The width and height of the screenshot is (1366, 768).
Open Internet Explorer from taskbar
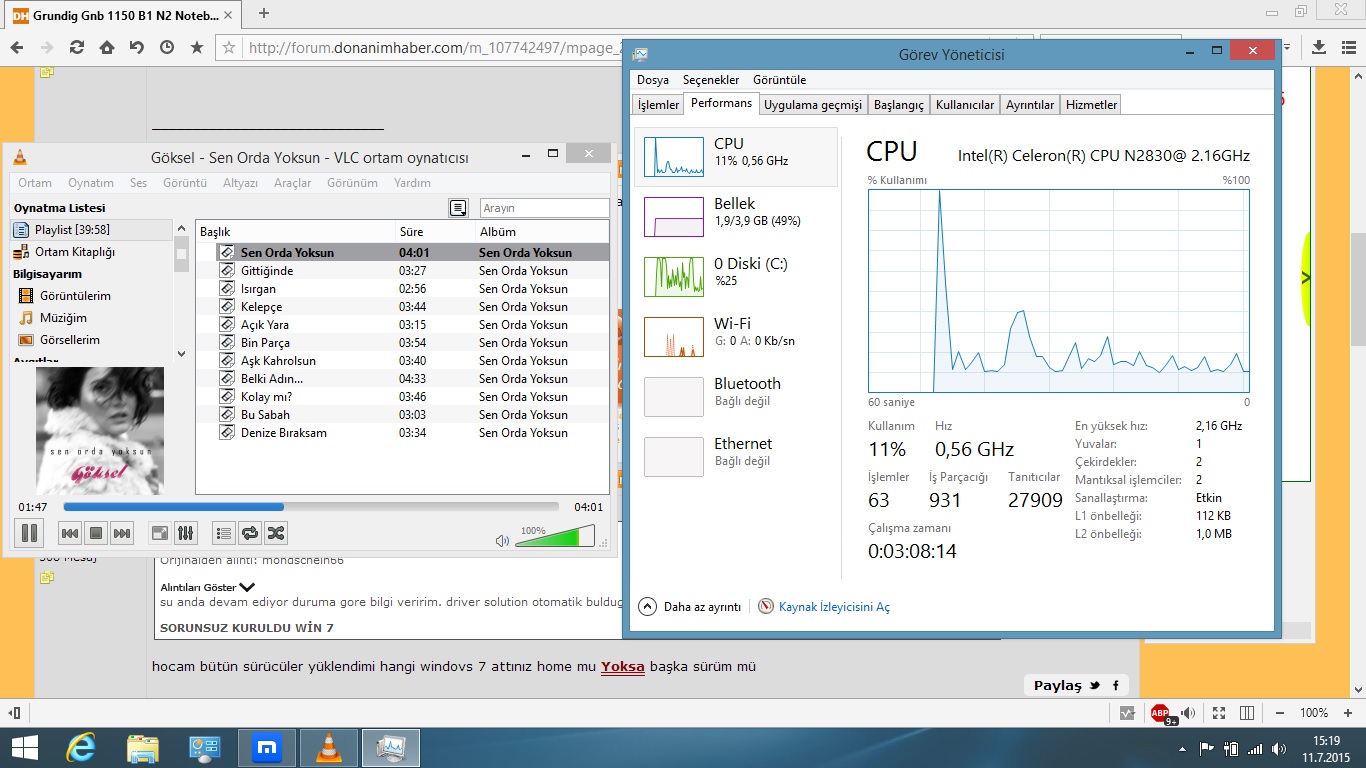click(80, 747)
